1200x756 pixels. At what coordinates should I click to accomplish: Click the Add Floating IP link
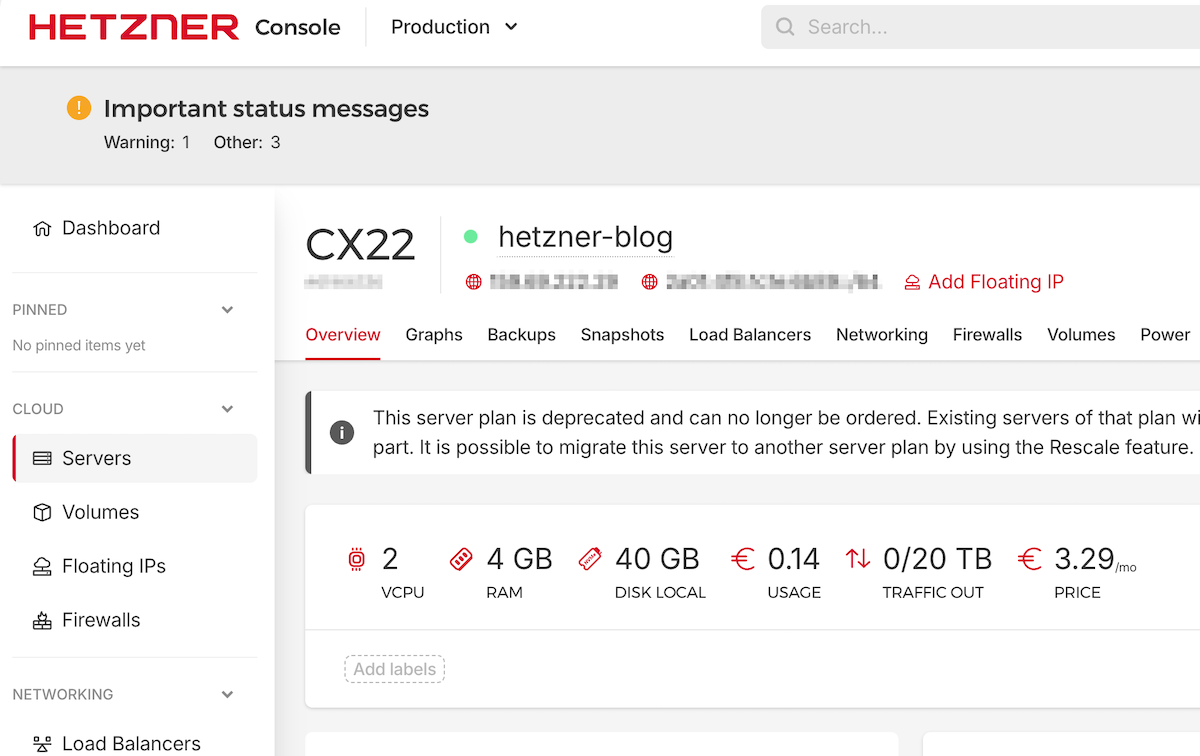click(x=996, y=282)
